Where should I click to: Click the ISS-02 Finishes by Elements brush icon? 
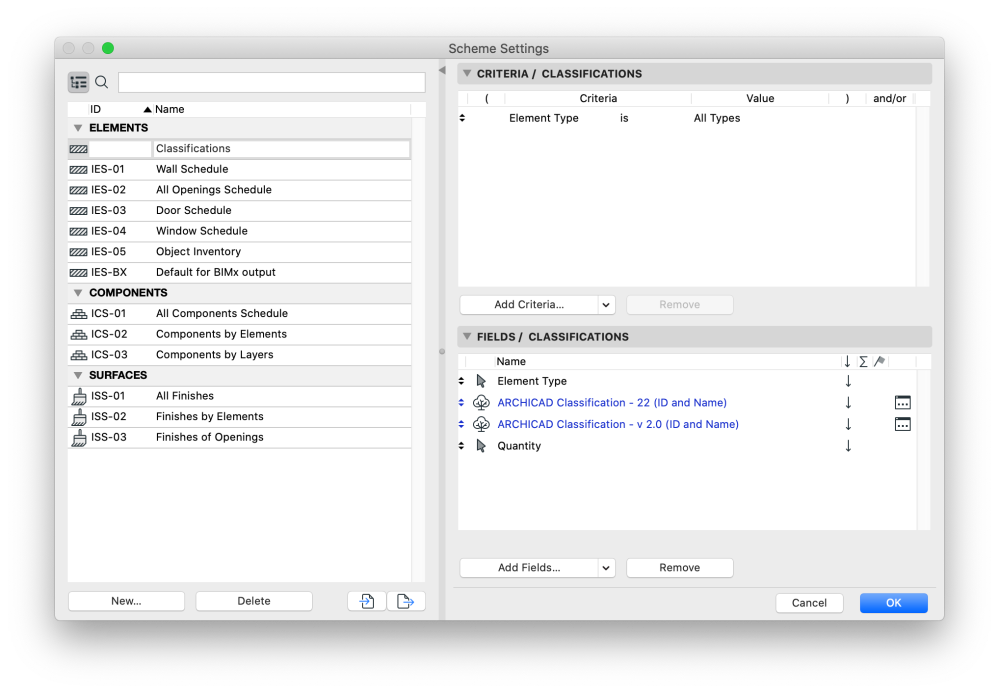tap(79, 417)
